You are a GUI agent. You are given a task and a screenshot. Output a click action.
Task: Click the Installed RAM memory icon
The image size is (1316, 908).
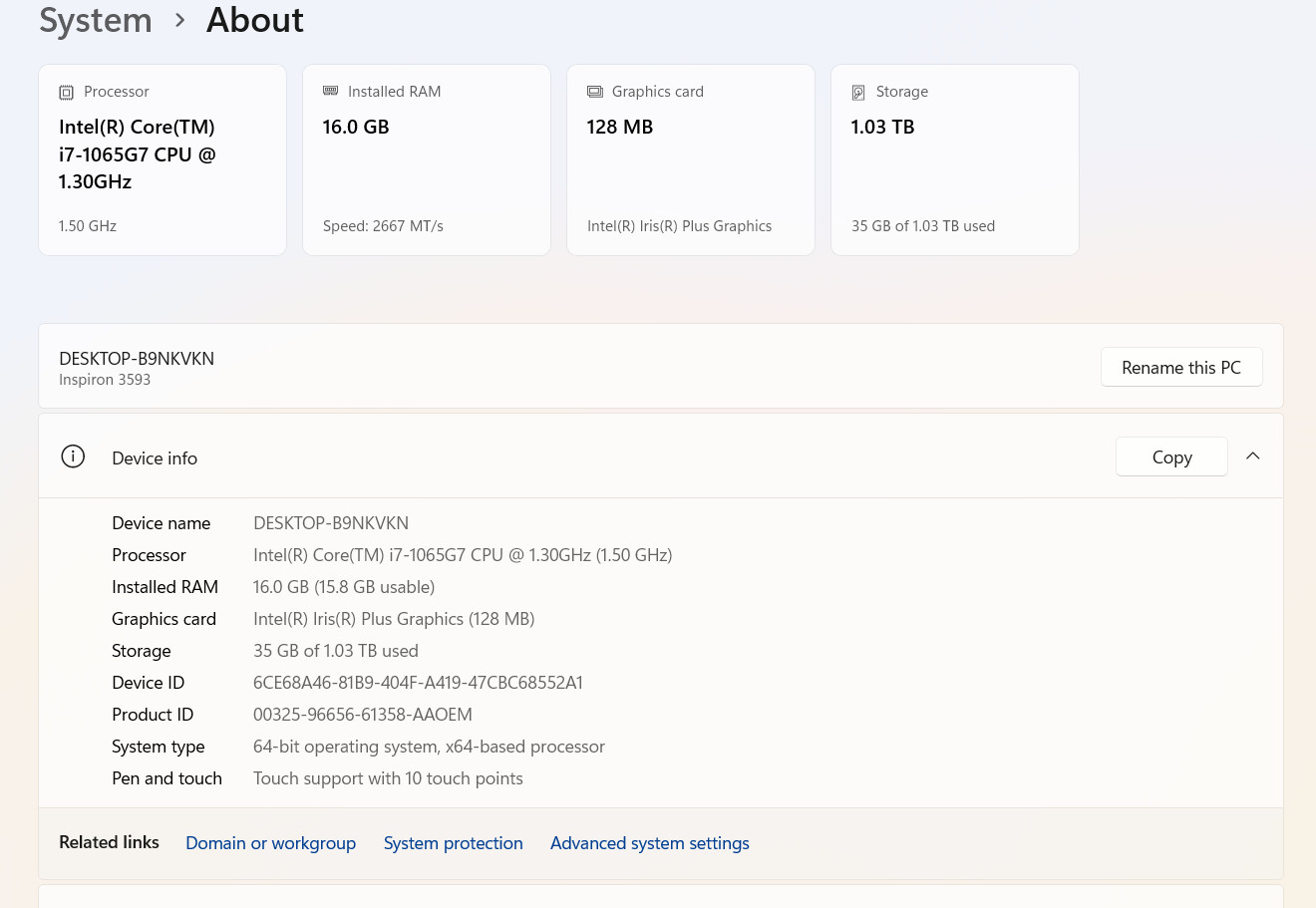pyautogui.click(x=331, y=91)
